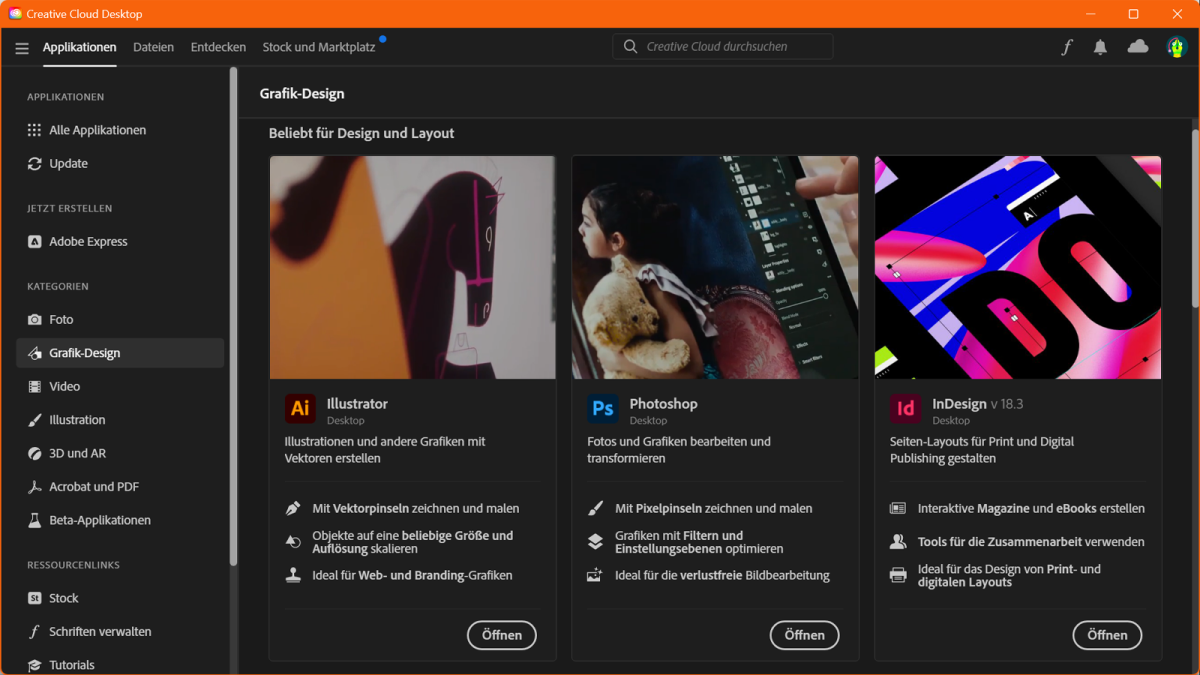This screenshot has width=1200, height=675.
Task: Click the Stock St icon
Action: pyautogui.click(x=35, y=598)
